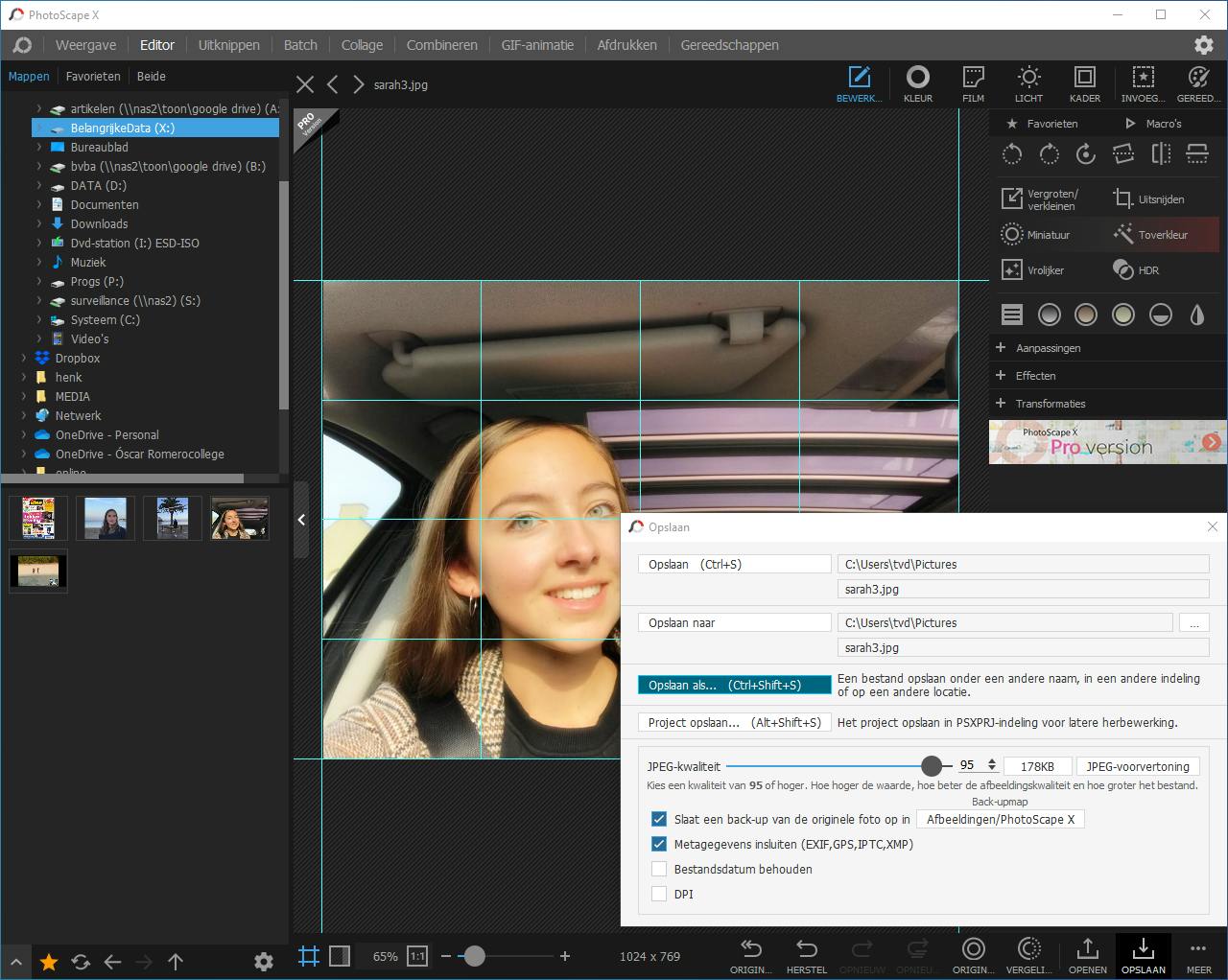
Task: Uncheck the original photo backup option
Action: 659,819
